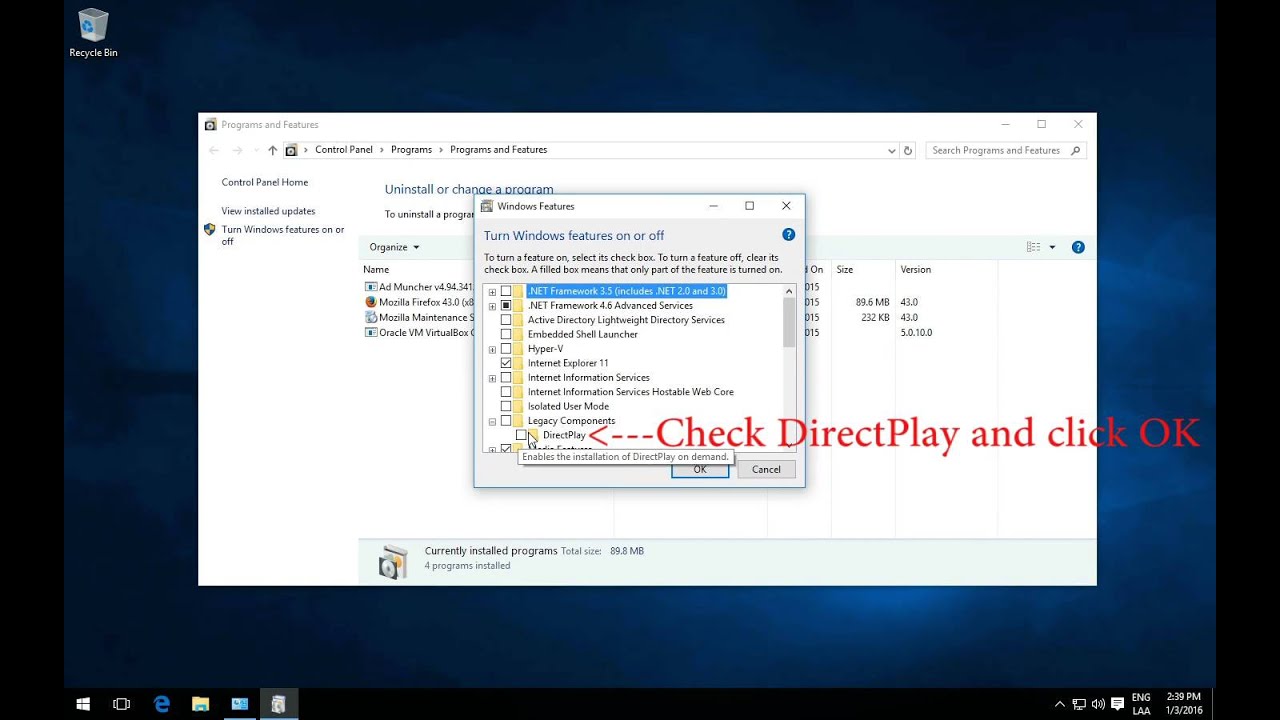This screenshot has height=720, width=1280.
Task: Expand the Hyper-V tree node
Action: (492, 350)
